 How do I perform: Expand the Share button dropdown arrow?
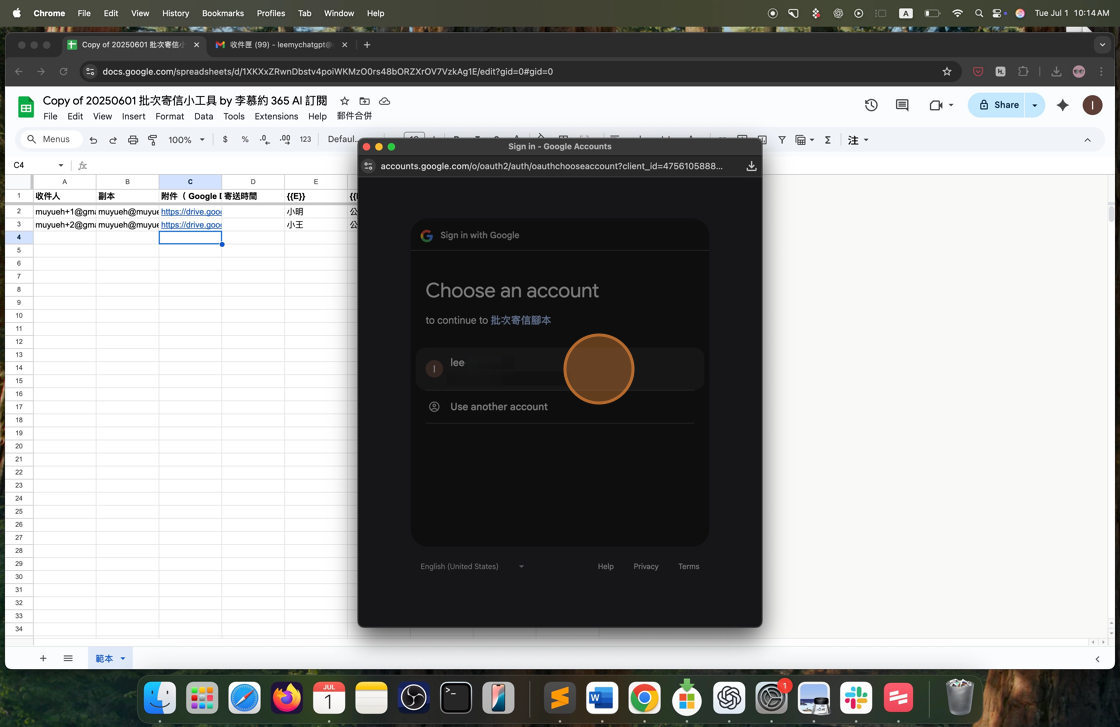pyautogui.click(x=1035, y=105)
